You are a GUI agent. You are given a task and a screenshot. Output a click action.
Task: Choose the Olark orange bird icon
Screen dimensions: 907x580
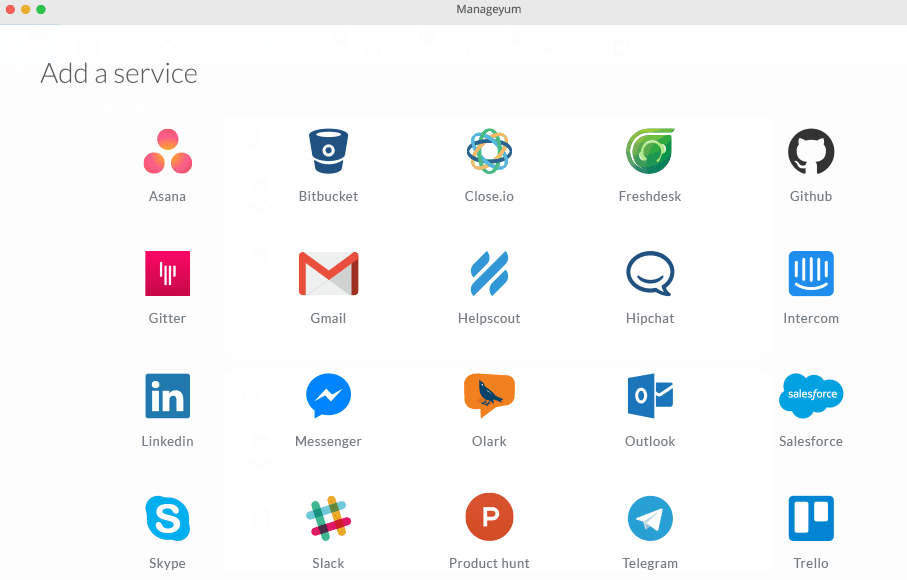coord(489,396)
